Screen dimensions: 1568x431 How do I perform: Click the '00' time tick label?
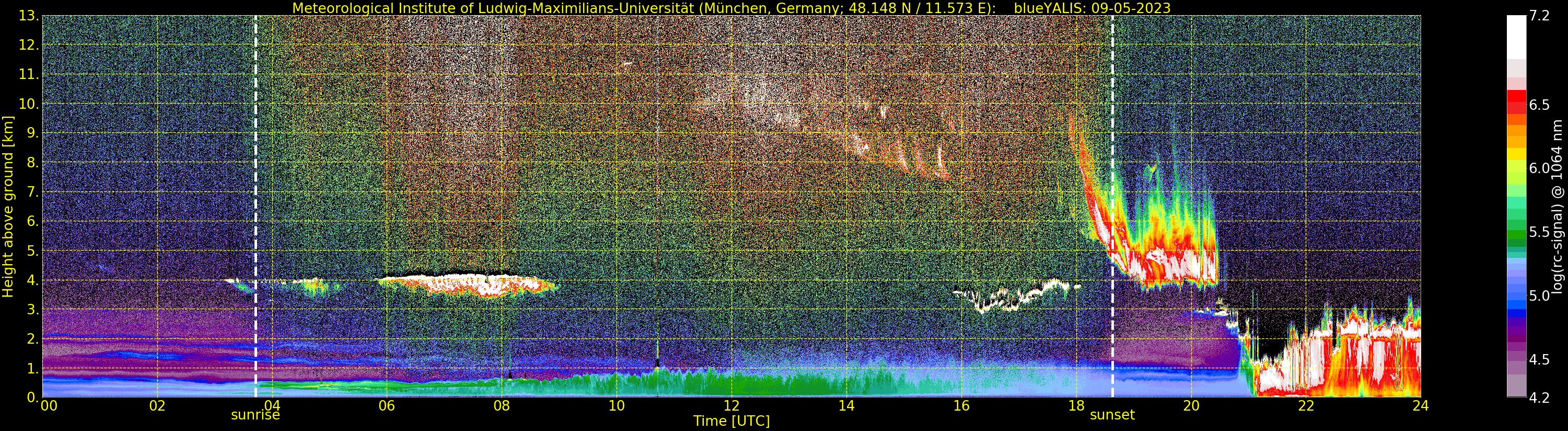pos(49,406)
